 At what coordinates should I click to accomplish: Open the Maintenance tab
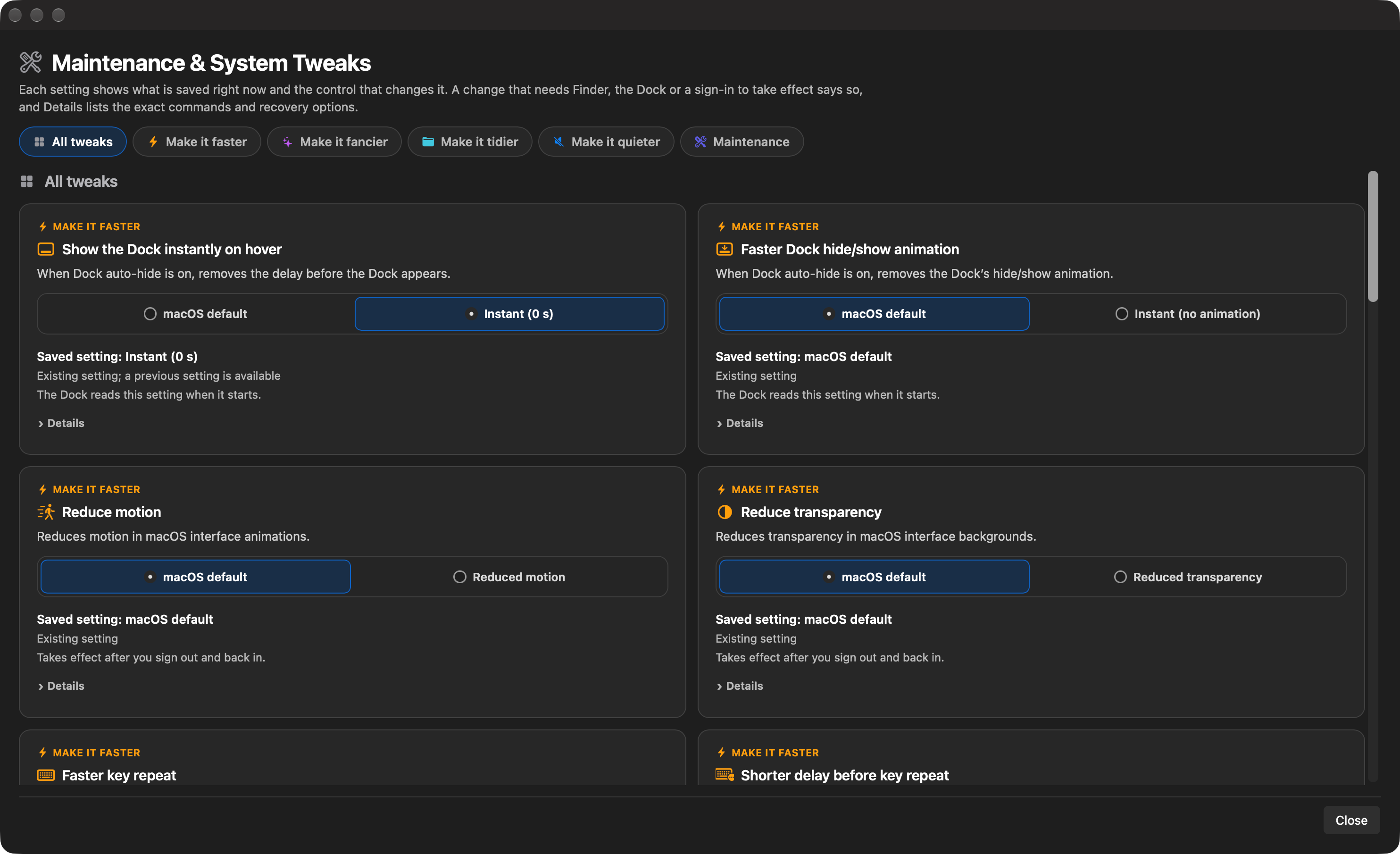742,142
